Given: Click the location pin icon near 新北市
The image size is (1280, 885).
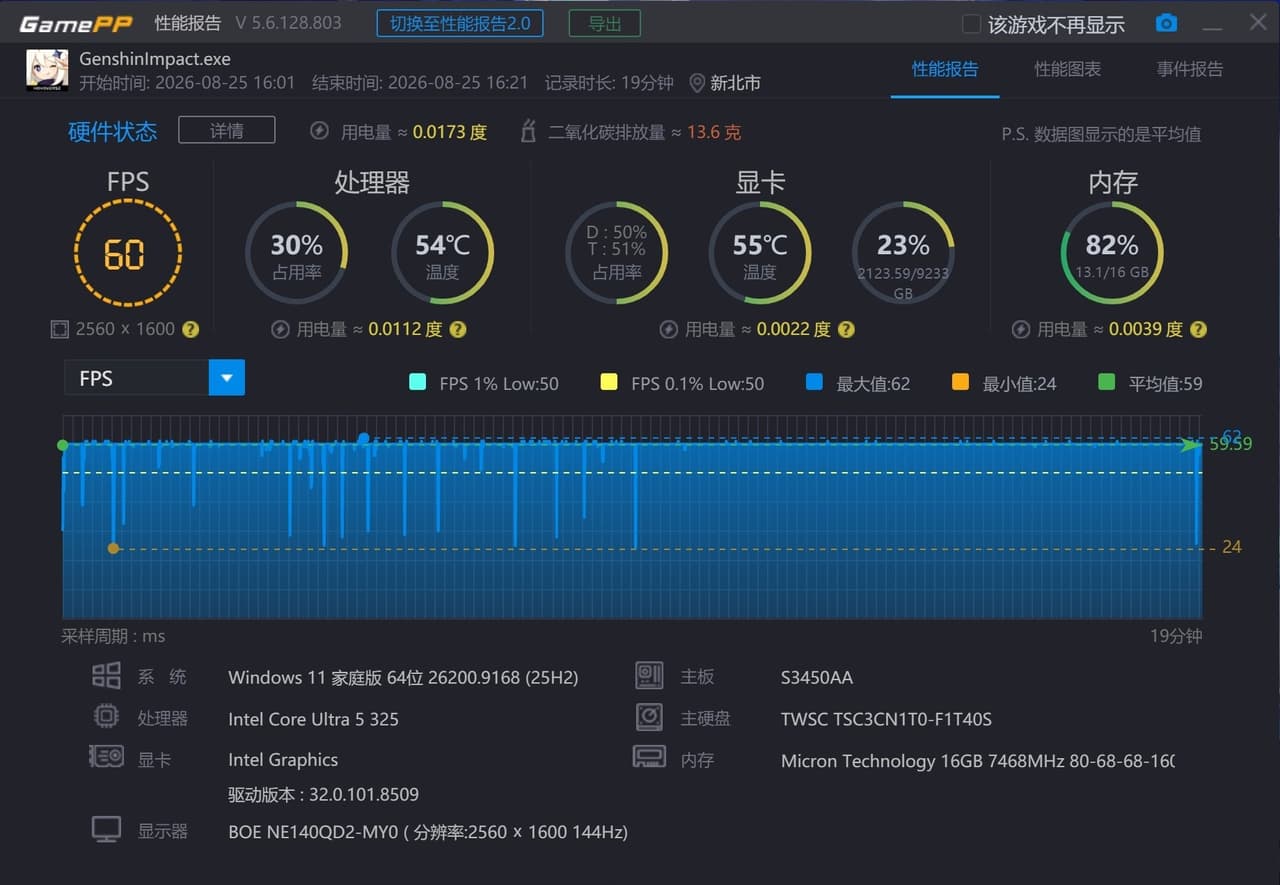Looking at the screenshot, I should pyautogui.click(x=697, y=83).
